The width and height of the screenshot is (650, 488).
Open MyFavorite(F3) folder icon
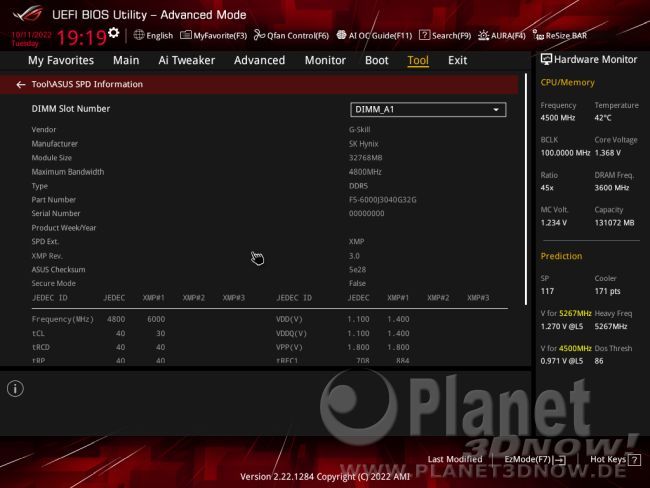186,35
